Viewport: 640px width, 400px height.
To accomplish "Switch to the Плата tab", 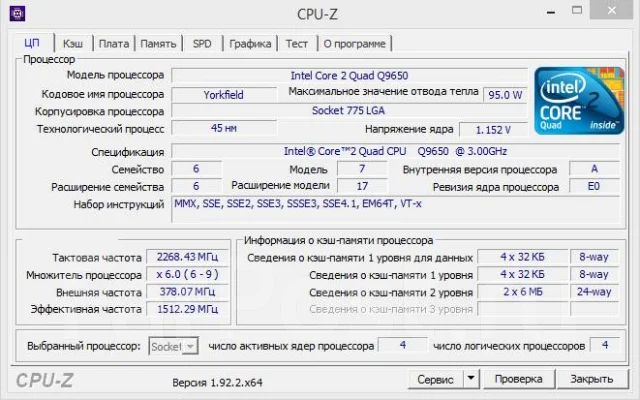I will point(114,44).
